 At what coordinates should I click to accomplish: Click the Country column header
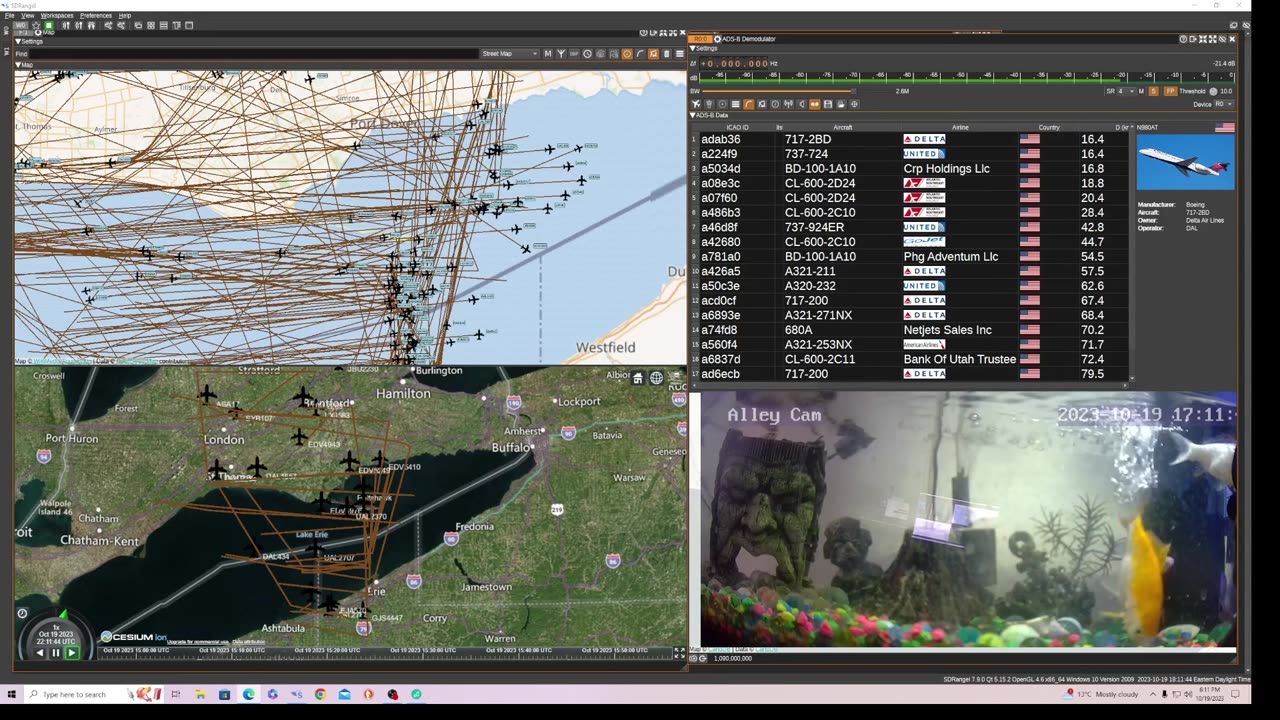pyautogui.click(x=1049, y=127)
